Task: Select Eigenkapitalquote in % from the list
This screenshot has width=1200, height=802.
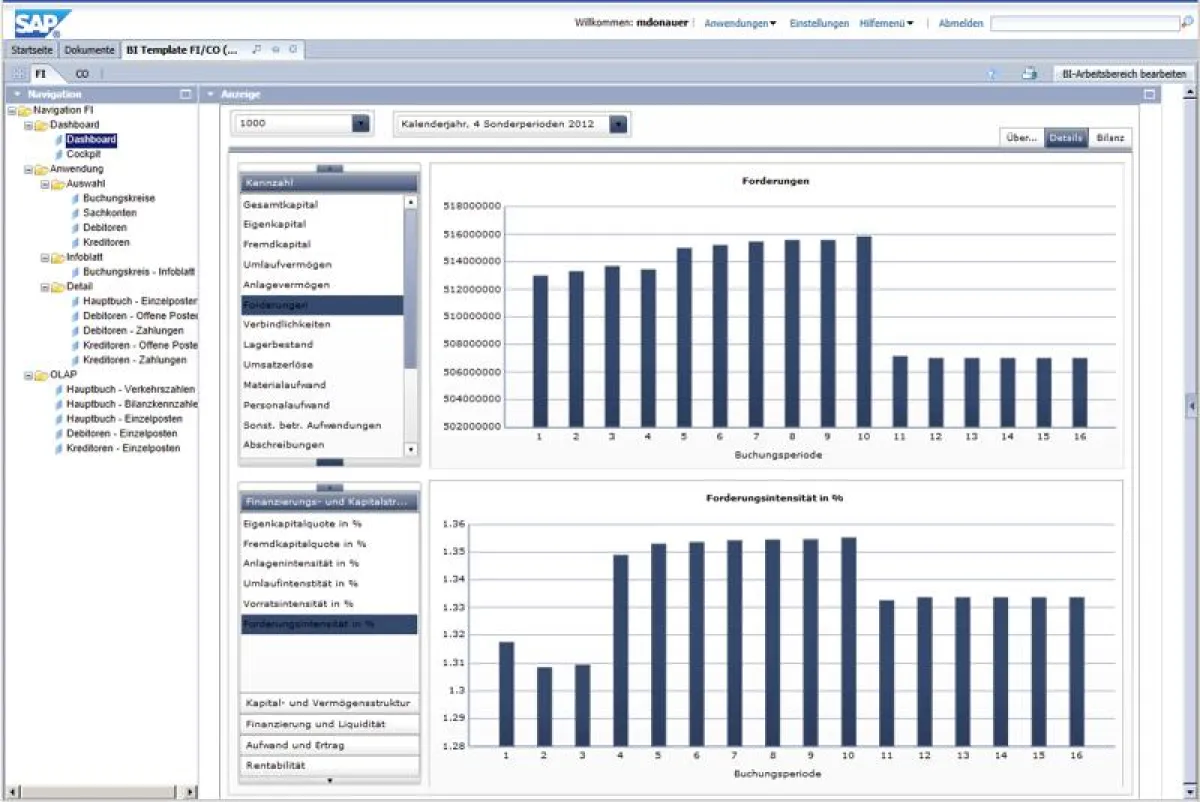Action: tap(302, 523)
